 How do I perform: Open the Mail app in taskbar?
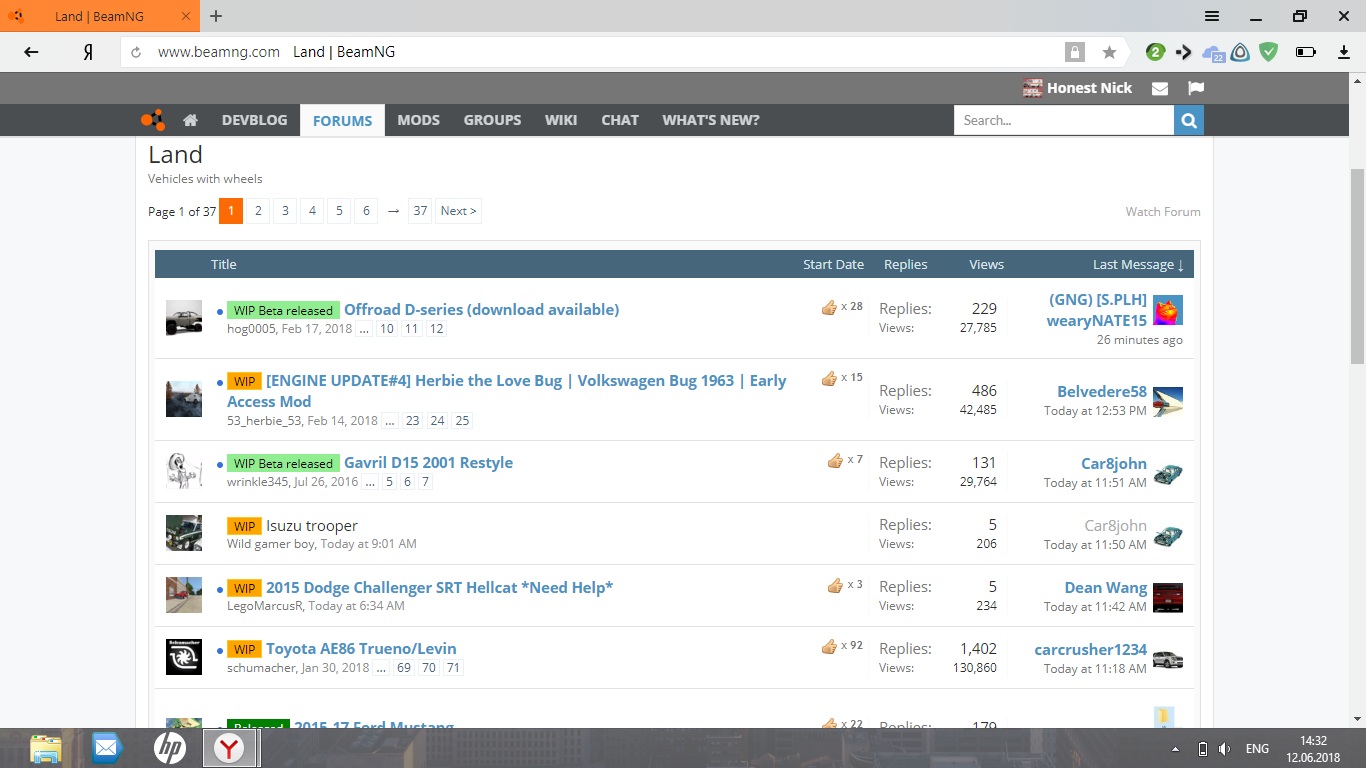pyautogui.click(x=106, y=748)
